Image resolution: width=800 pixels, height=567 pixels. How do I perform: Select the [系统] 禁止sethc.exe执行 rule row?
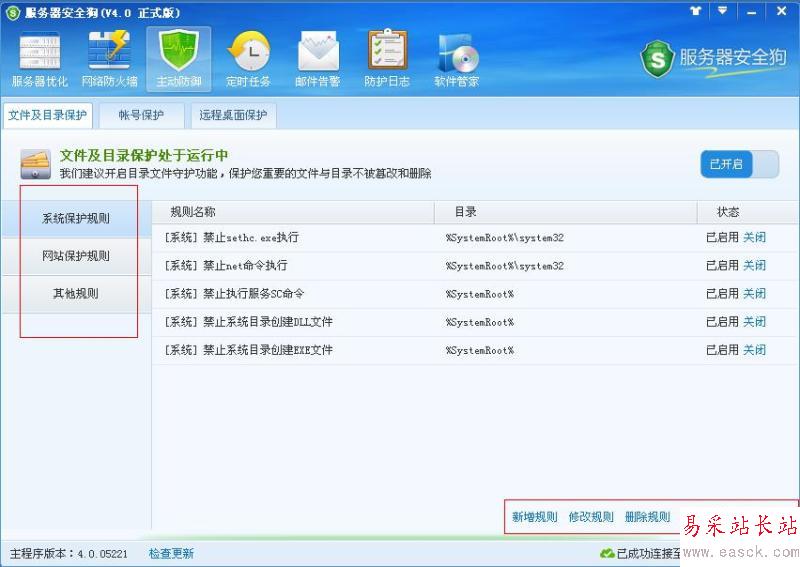(x=476, y=238)
